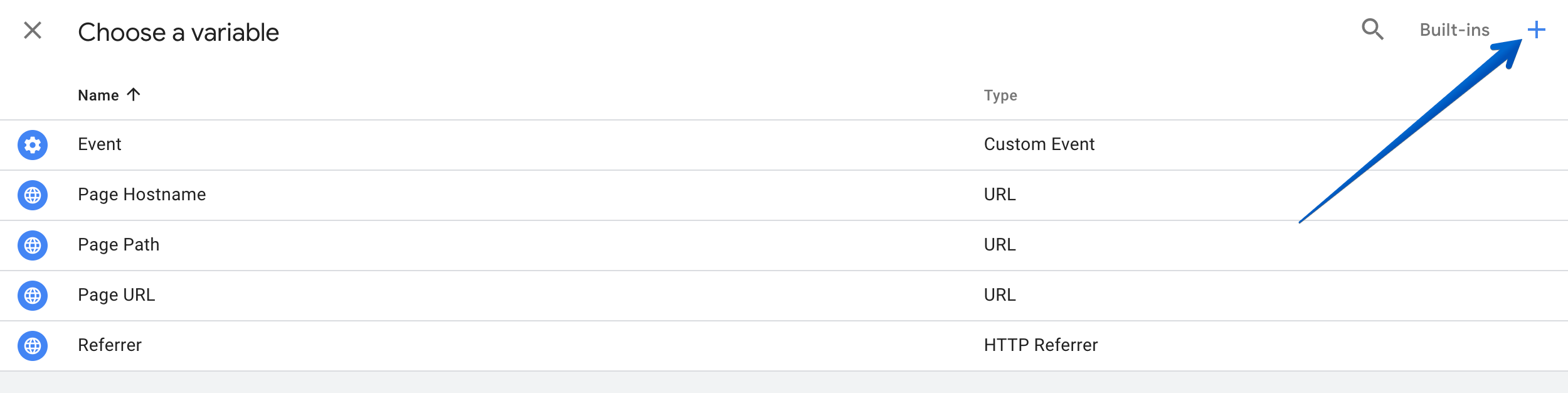Pick the Page URL variable

coord(784,296)
